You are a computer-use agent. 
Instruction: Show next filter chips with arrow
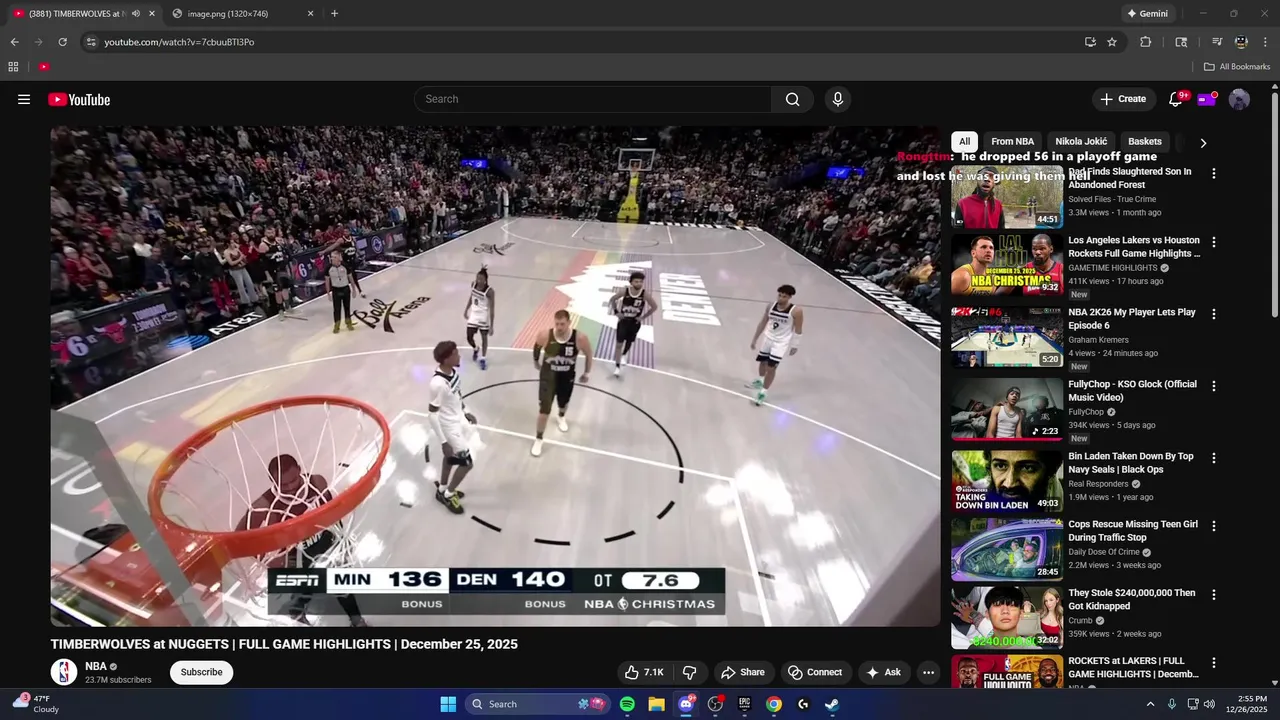click(x=1203, y=143)
